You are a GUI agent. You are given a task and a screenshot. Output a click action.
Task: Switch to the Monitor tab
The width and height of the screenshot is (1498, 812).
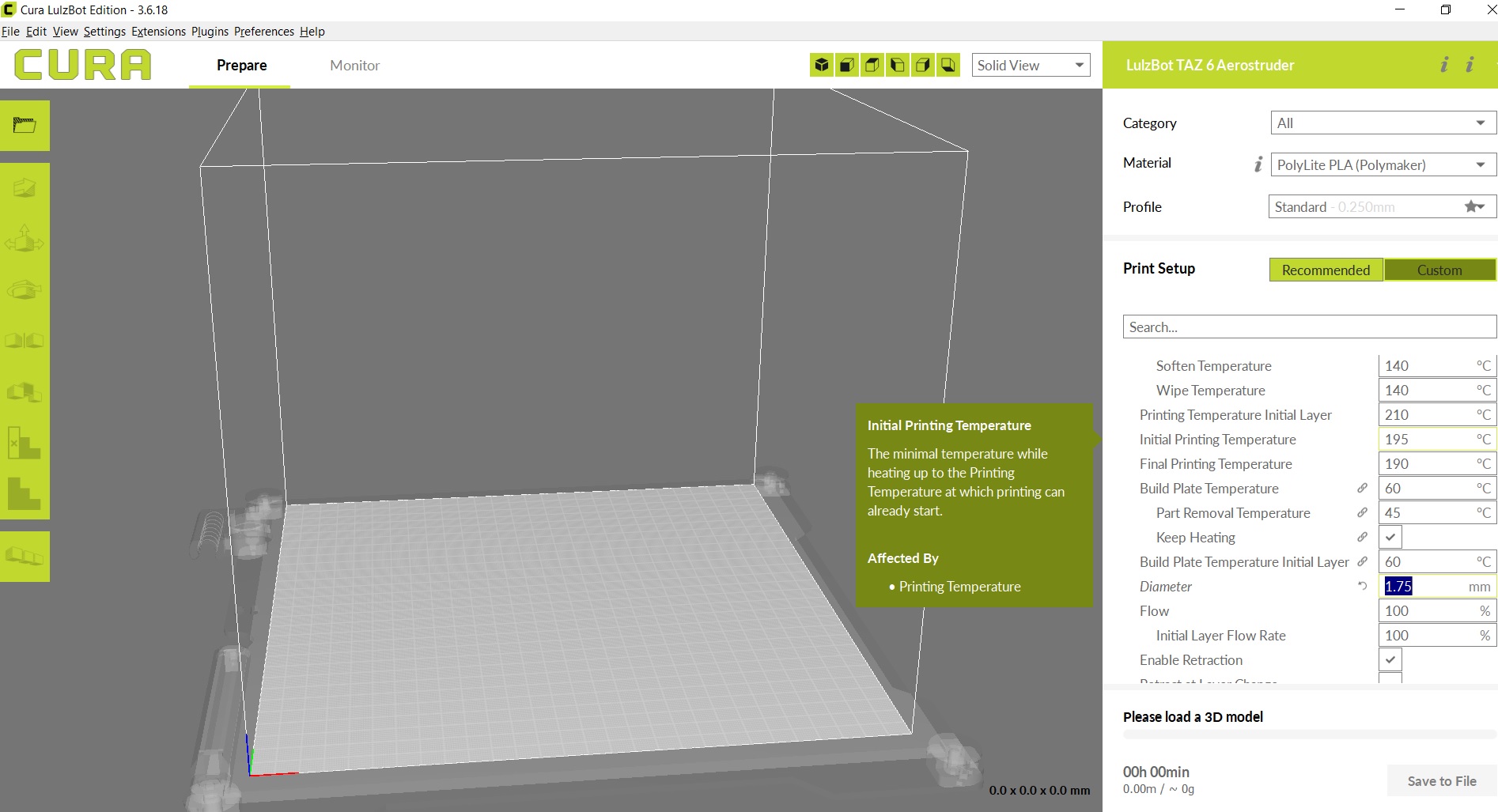[354, 66]
